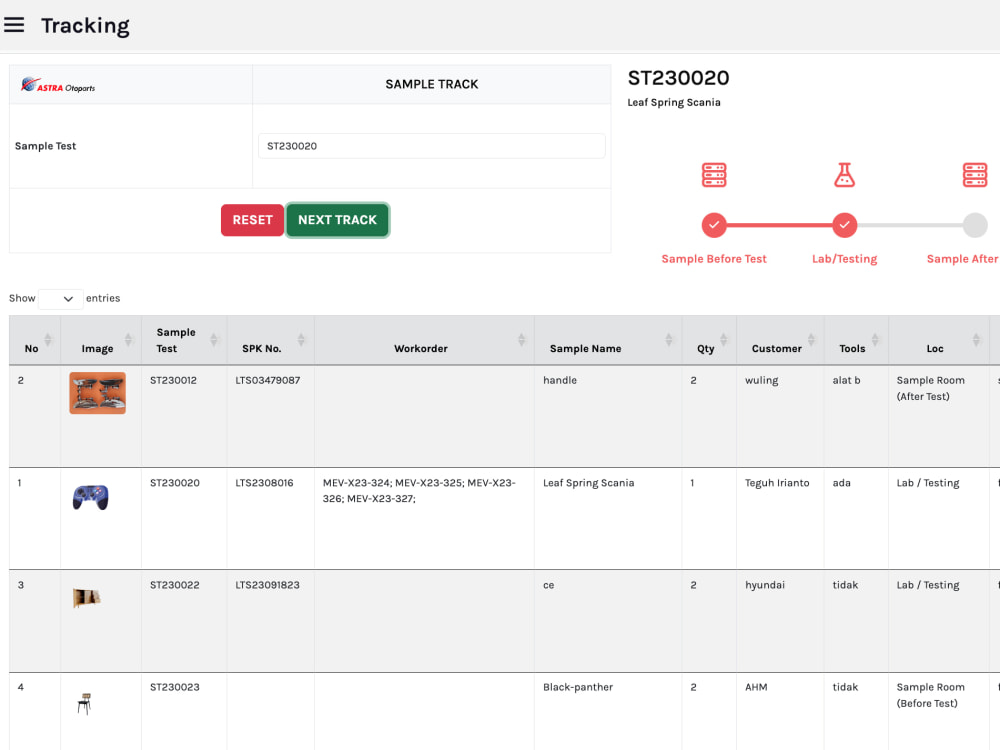Focus the Sample Test input field
Screen dimensions: 1000x750
click(432, 146)
